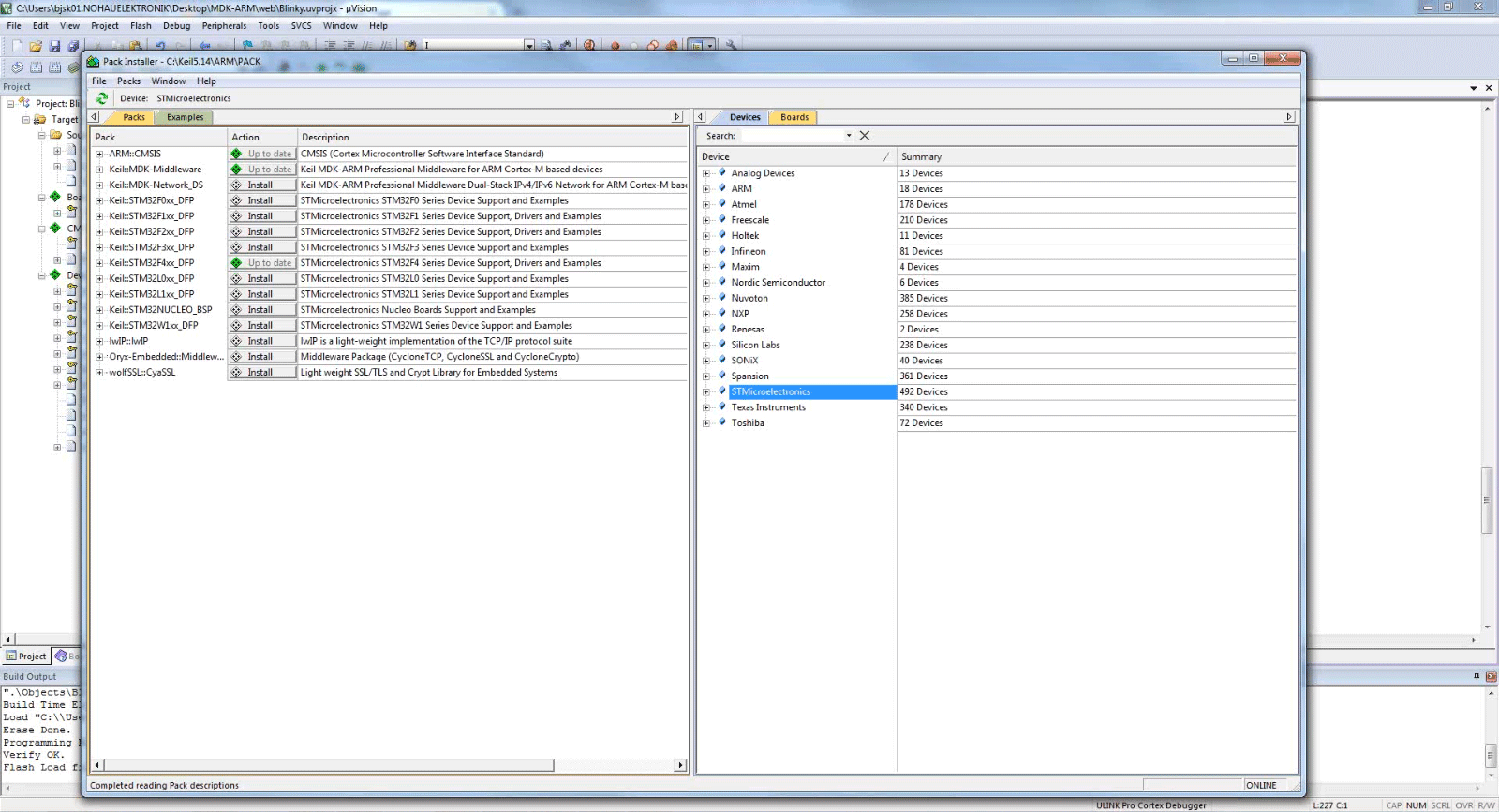Viewport: 1499px width, 812px height.
Task: Select the Nordic Semiconductor vendor row
Action: tap(778, 283)
